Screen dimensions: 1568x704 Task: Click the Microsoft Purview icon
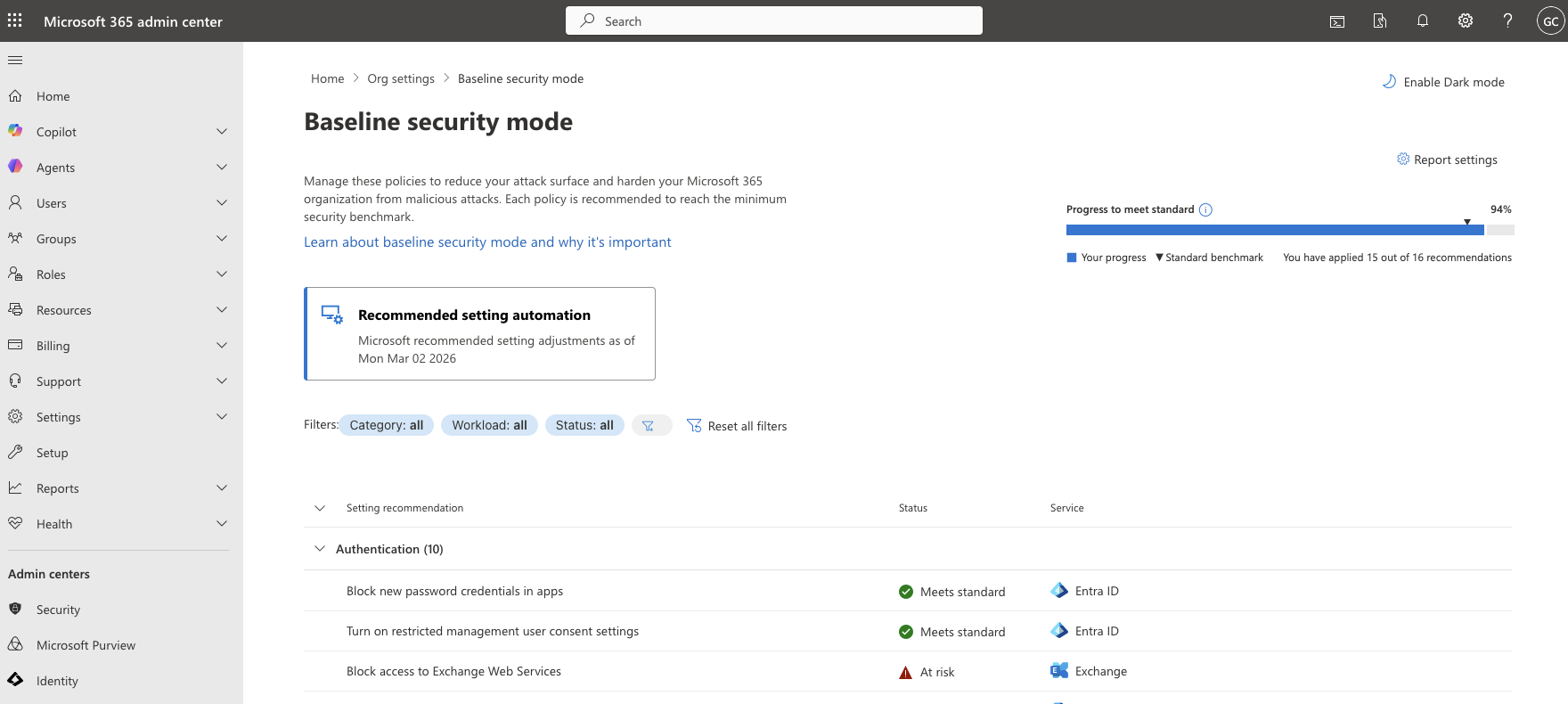pos(15,644)
